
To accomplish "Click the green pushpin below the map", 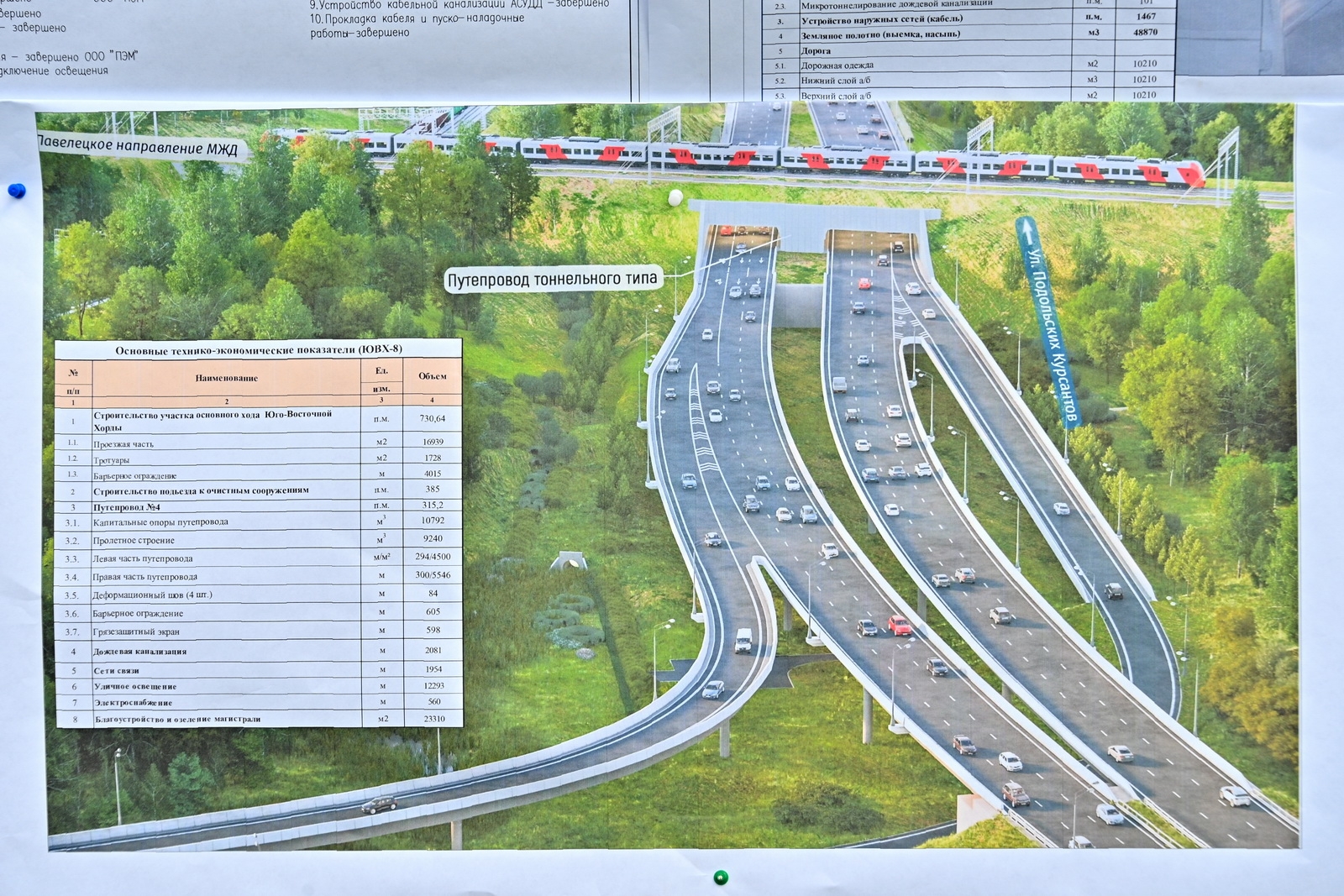I will point(719,878).
